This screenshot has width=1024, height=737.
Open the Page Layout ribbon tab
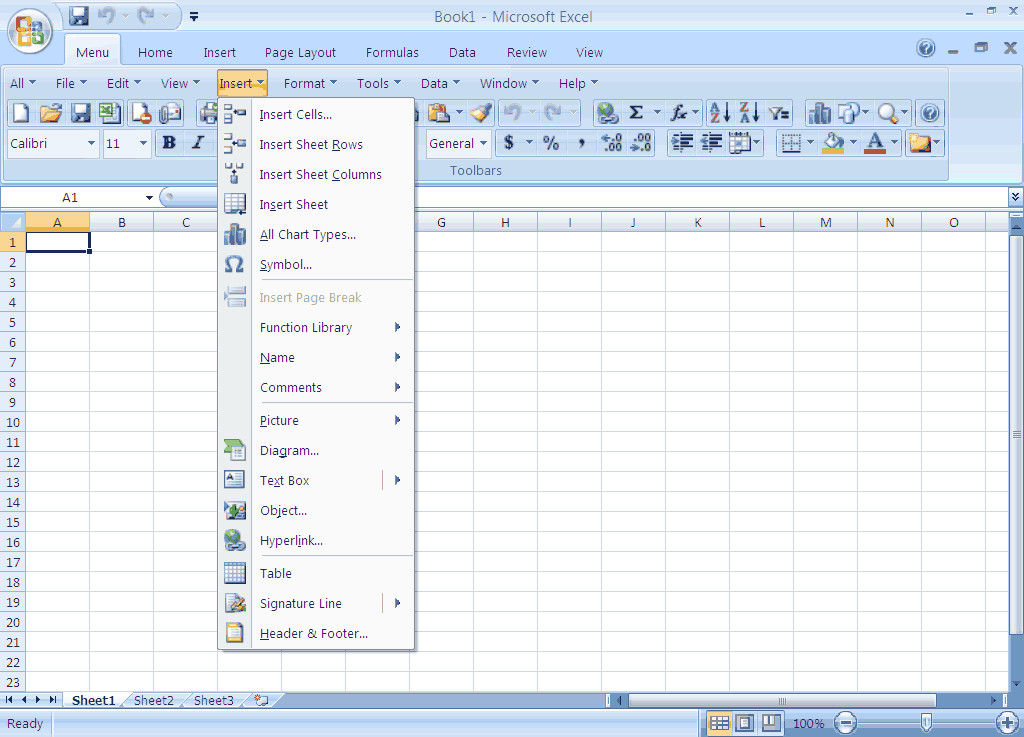click(300, 53)
